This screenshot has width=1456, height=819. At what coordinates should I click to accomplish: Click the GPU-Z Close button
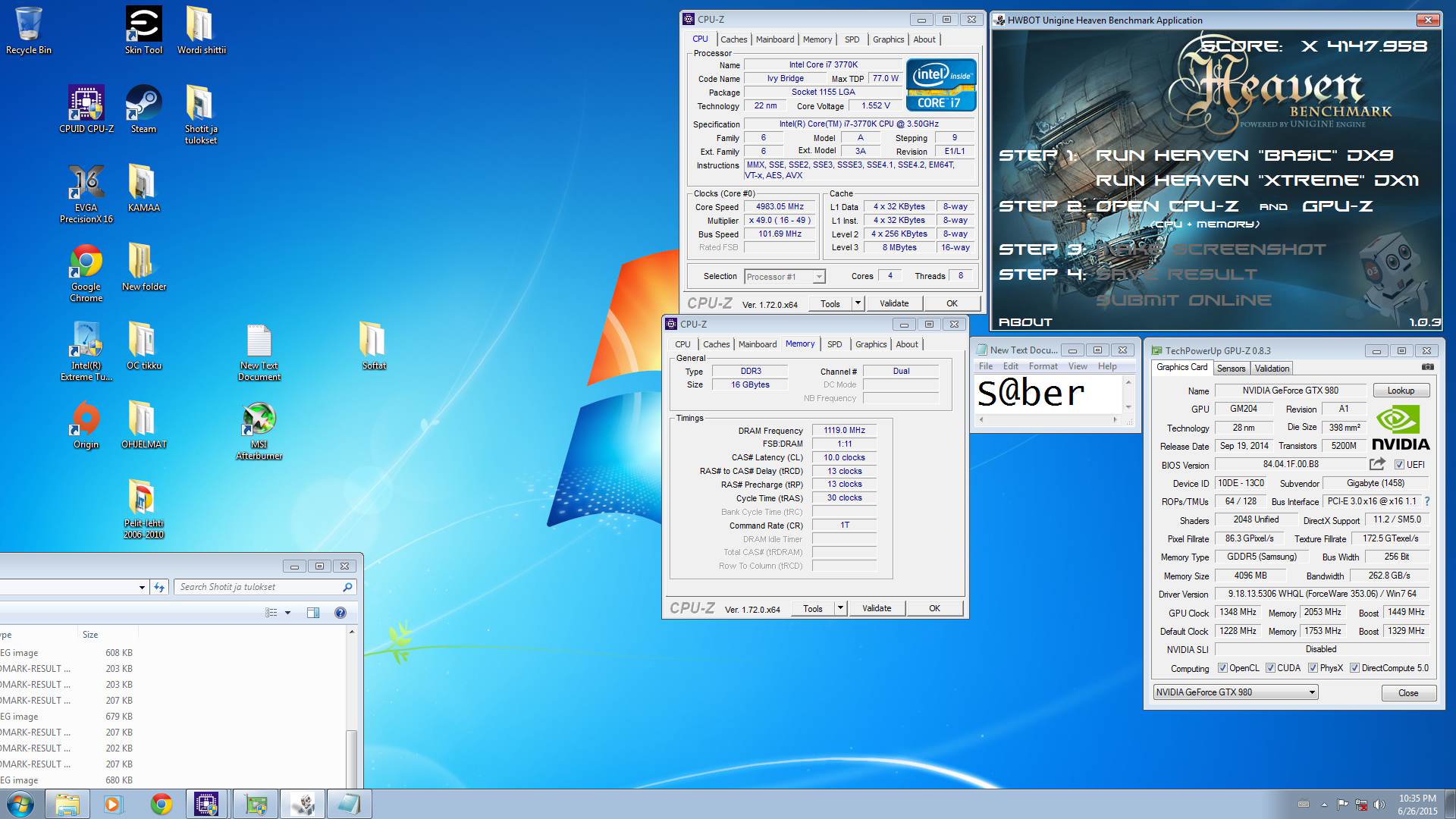point(1408,693)
